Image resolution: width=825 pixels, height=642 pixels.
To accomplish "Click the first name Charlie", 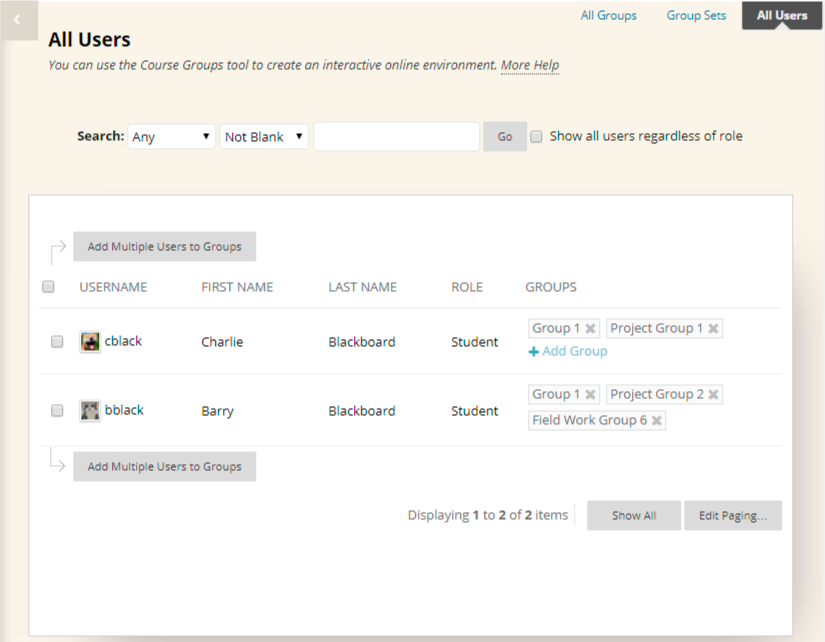I will 222,342.
